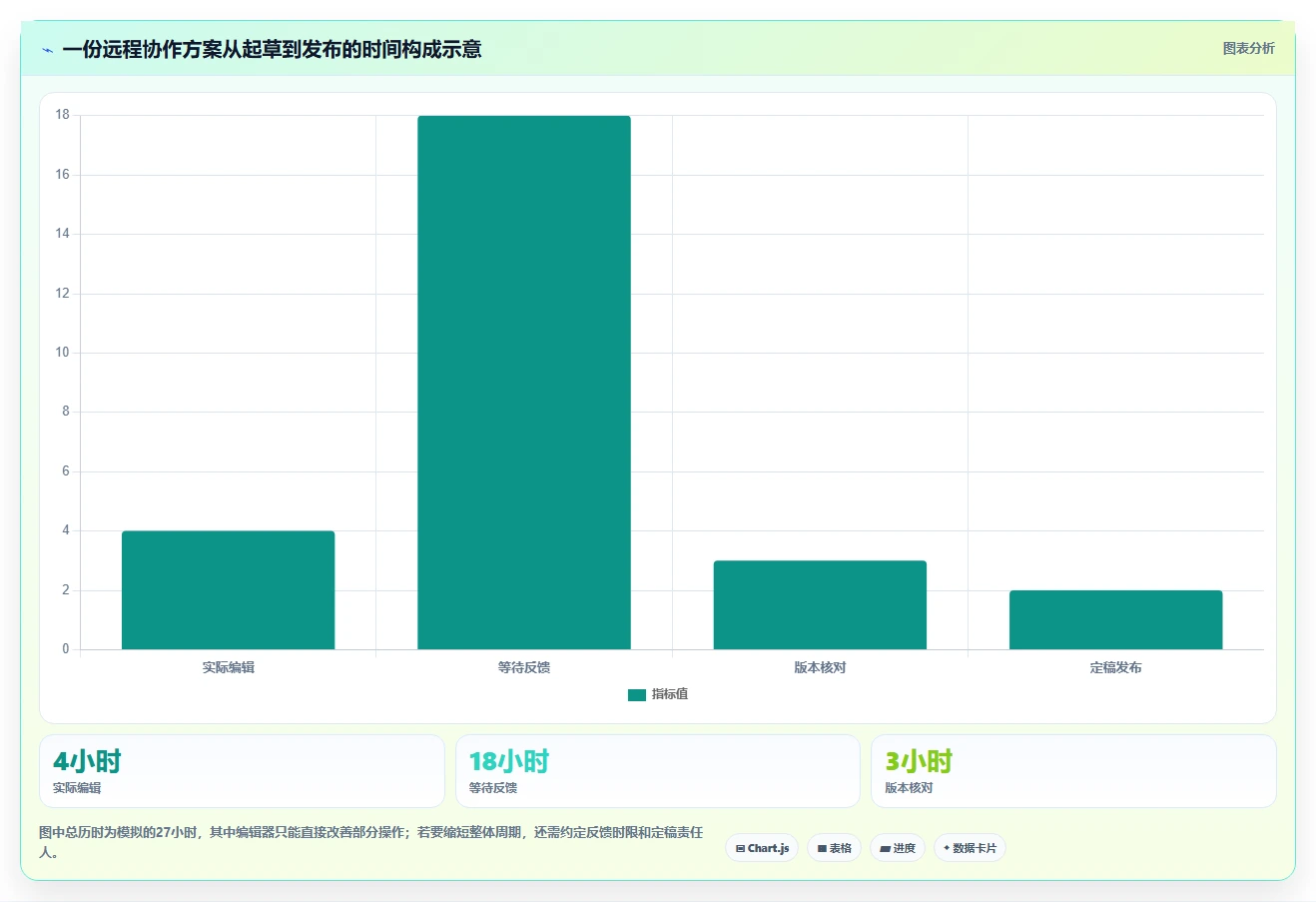Click the y-axis value 18

pos(63,115)
